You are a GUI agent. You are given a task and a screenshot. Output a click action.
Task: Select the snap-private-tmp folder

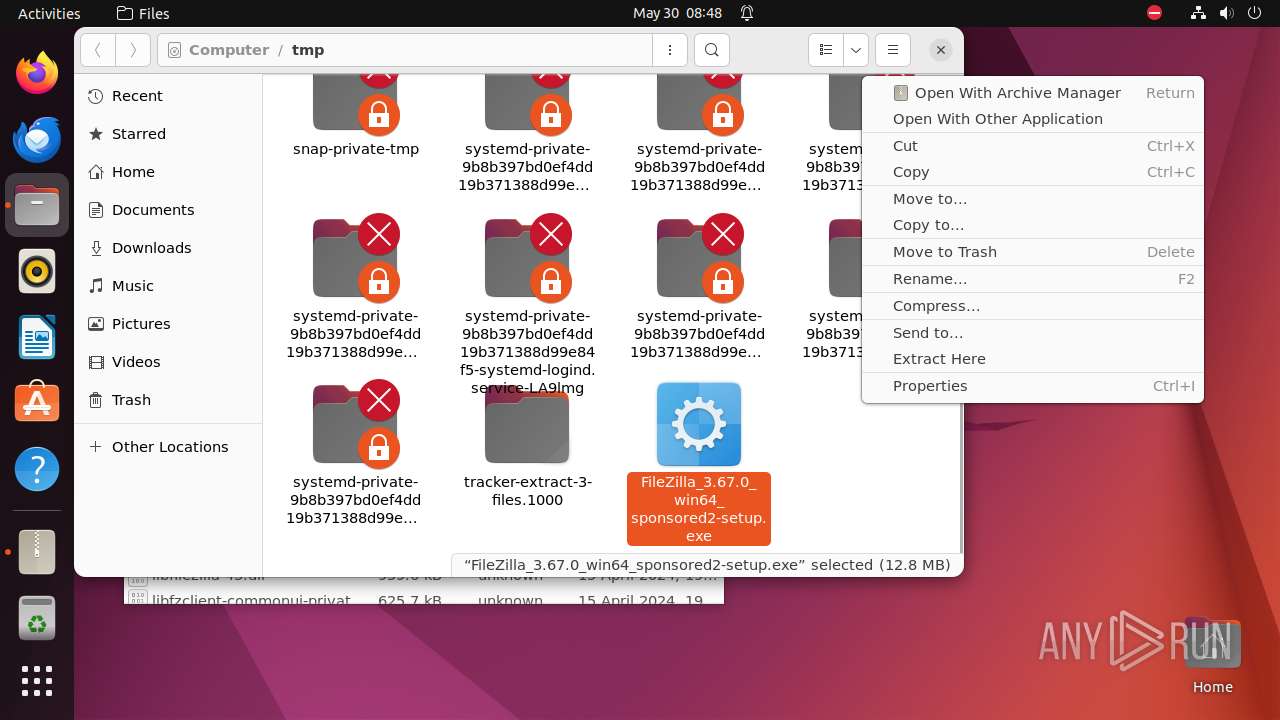click(356, 116)
